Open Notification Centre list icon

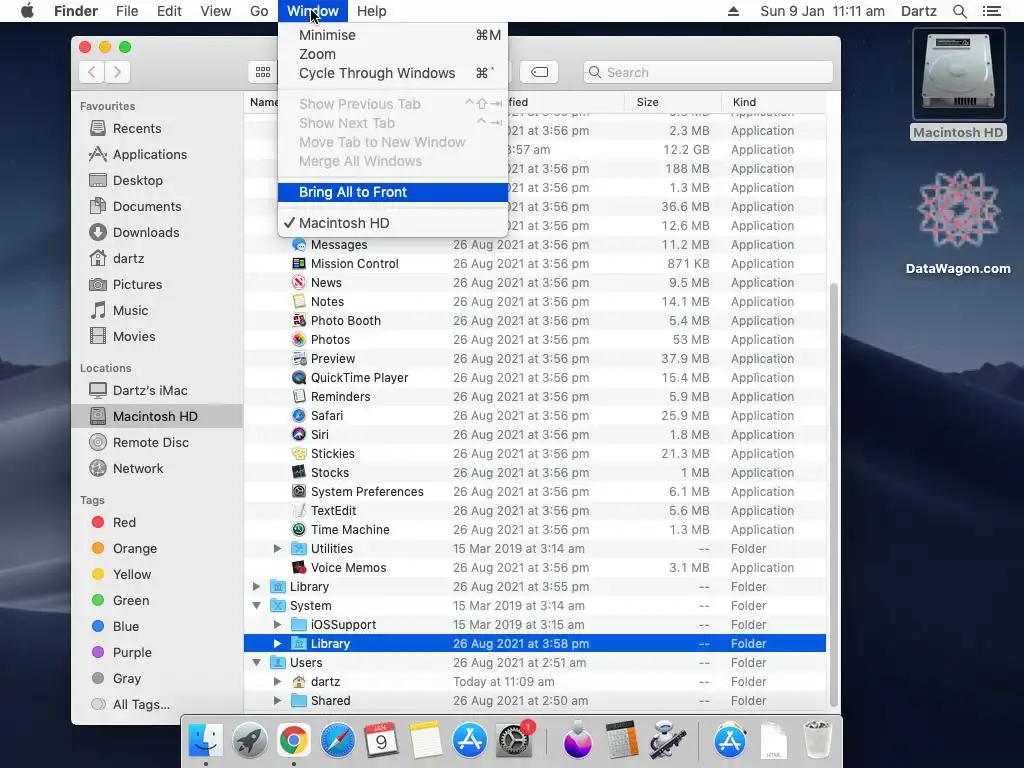(x=991, y=11)
